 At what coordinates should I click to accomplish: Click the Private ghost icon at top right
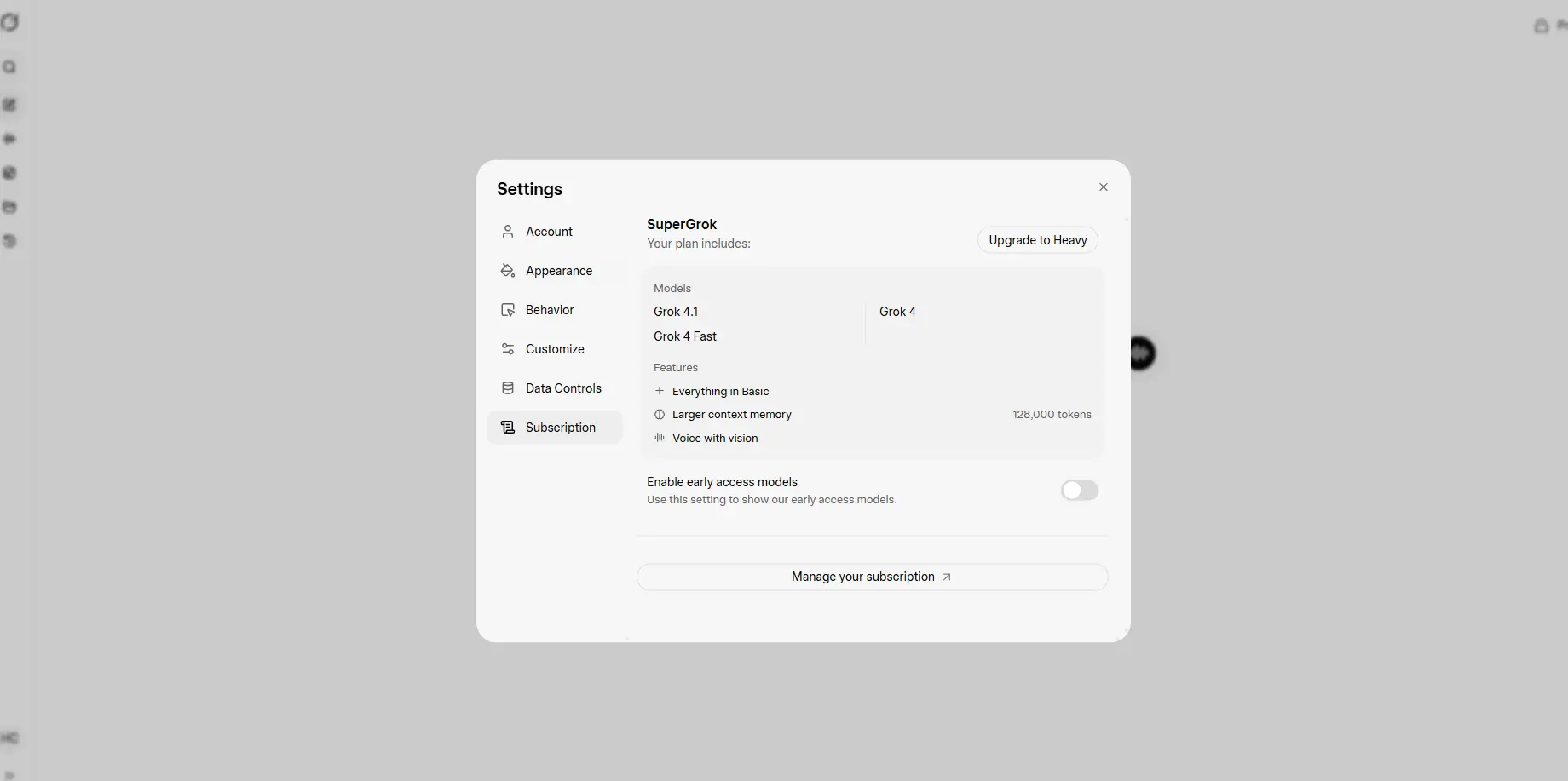[1542, 26]
